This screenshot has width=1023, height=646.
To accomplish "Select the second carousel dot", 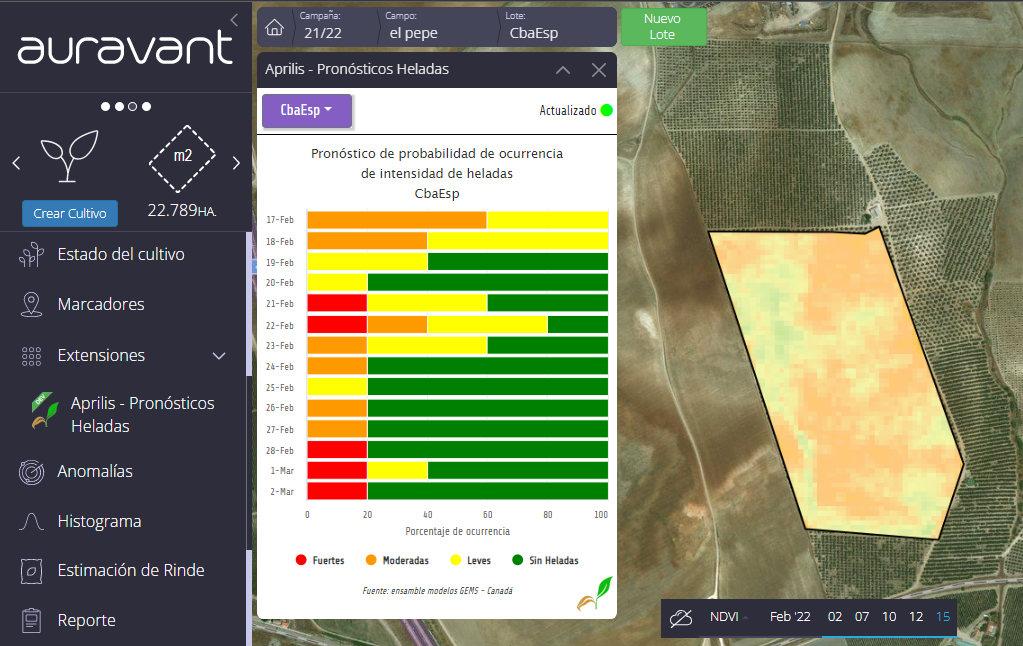I will coord(119,106).
